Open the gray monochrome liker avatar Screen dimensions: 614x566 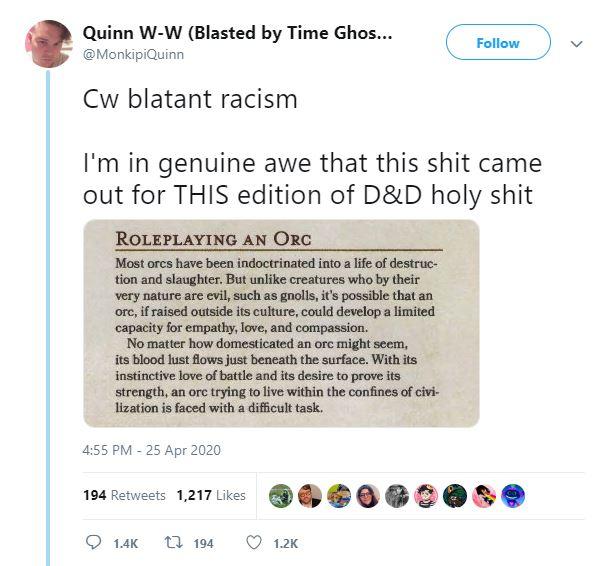tap(397, 495)
